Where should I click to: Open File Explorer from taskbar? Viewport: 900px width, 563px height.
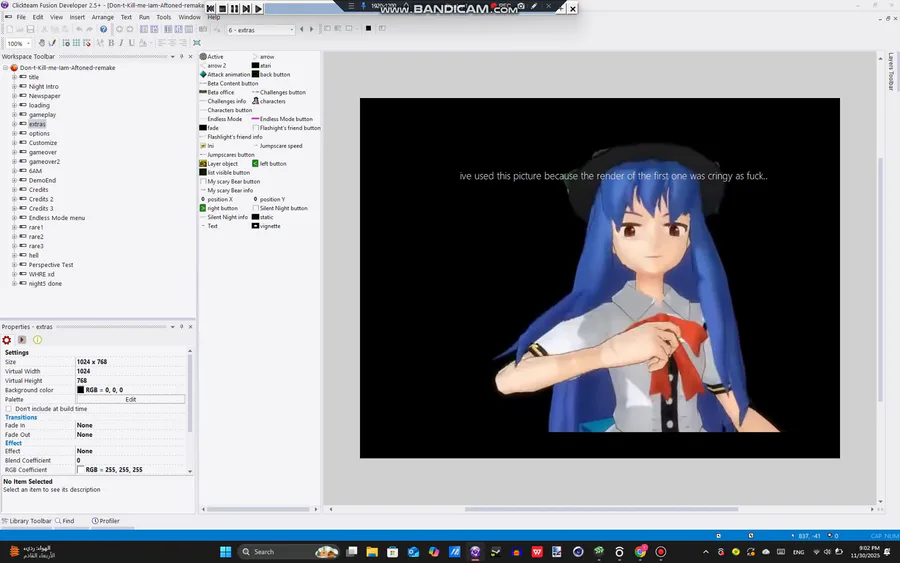click(372, 552)
